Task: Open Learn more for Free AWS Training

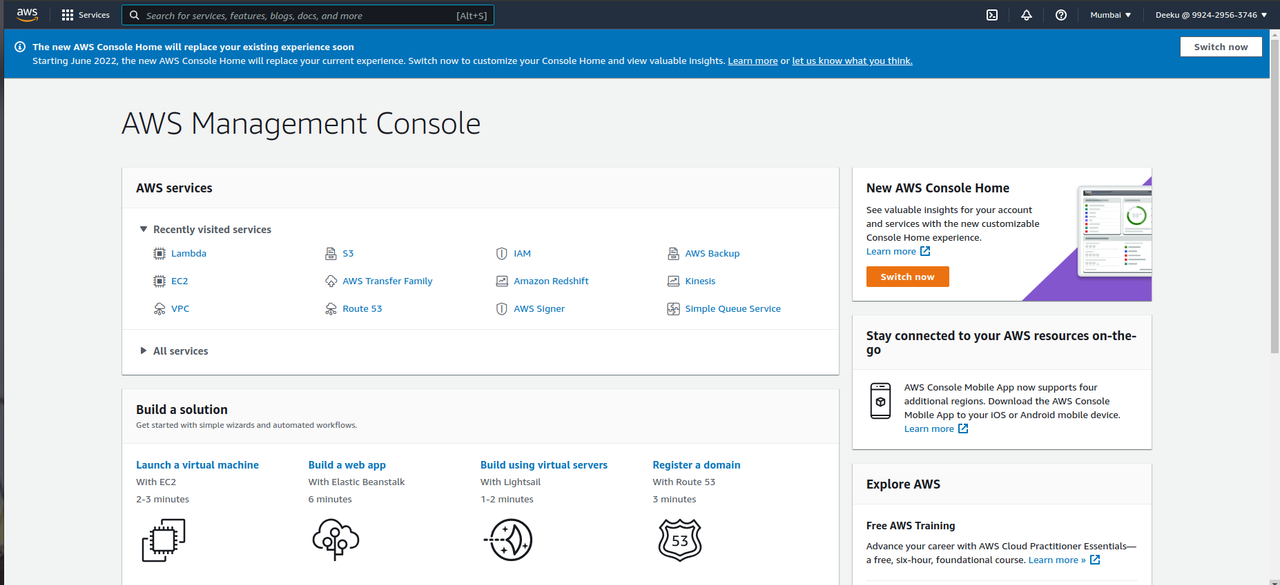Action: (1056, 560)
